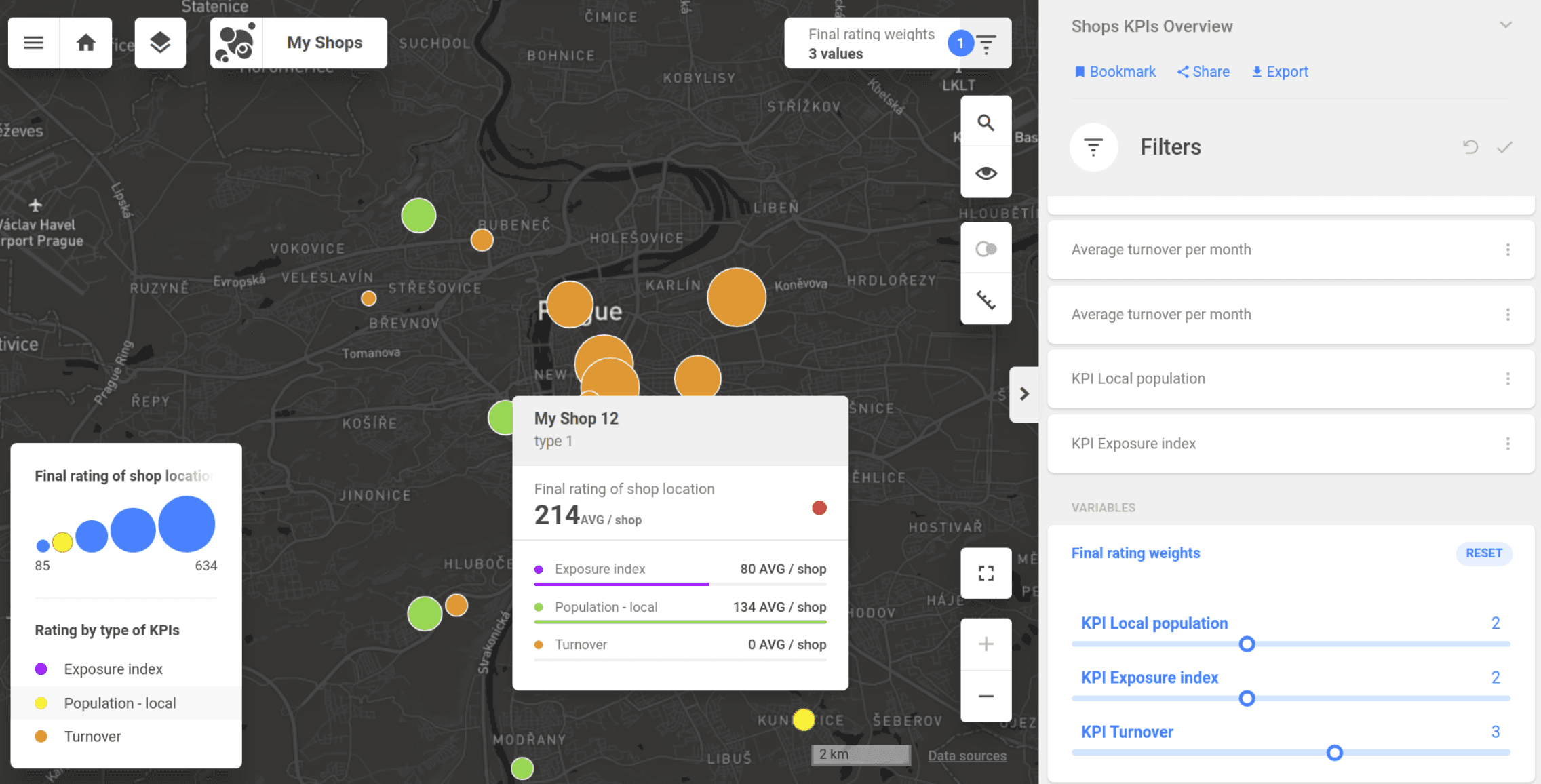Open the hamburger menu
This screenshot has height=784, width=1541.
point(33,43)
